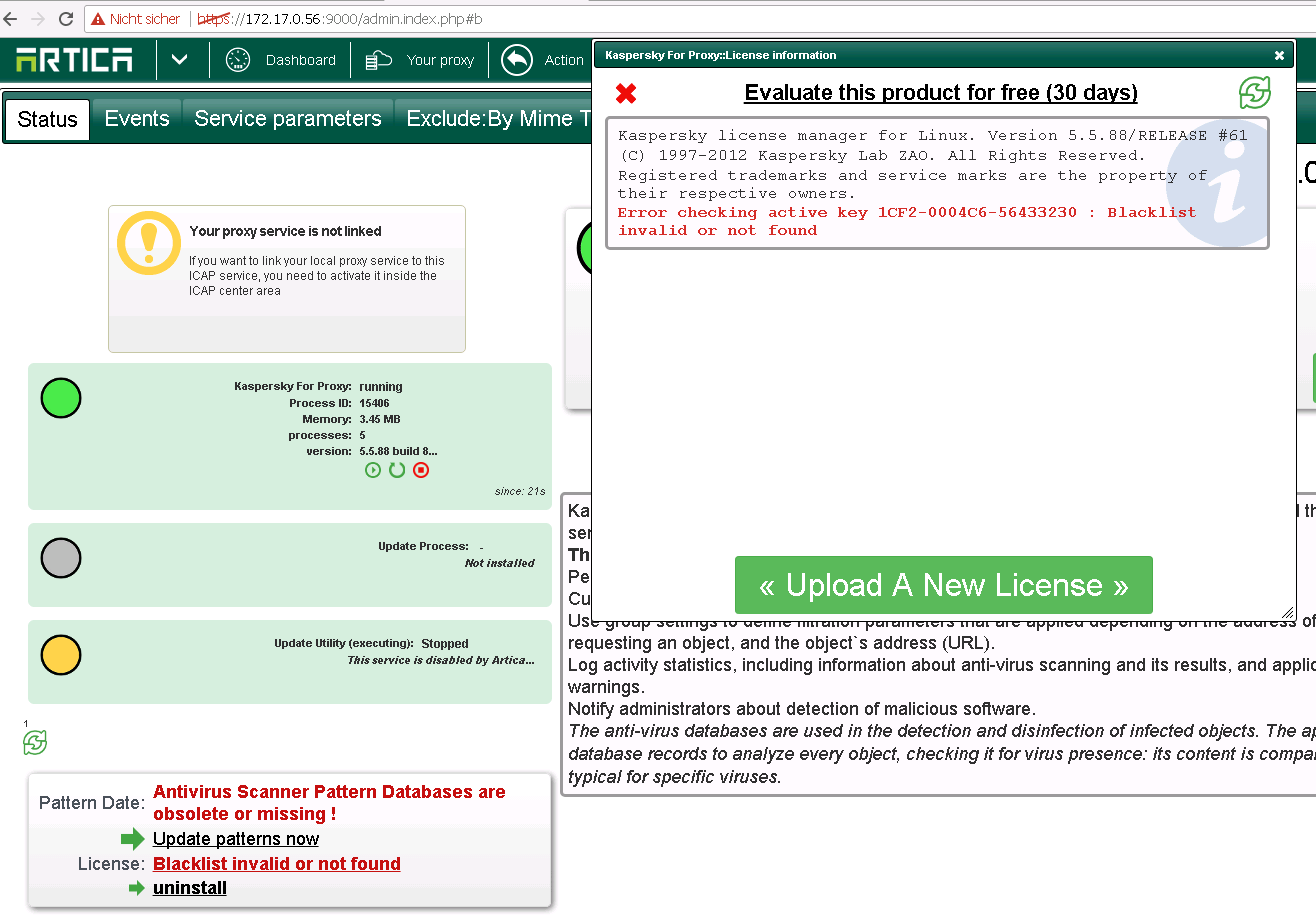
Task: Click the grey Update Process status indicator
Action: point(61,558)
